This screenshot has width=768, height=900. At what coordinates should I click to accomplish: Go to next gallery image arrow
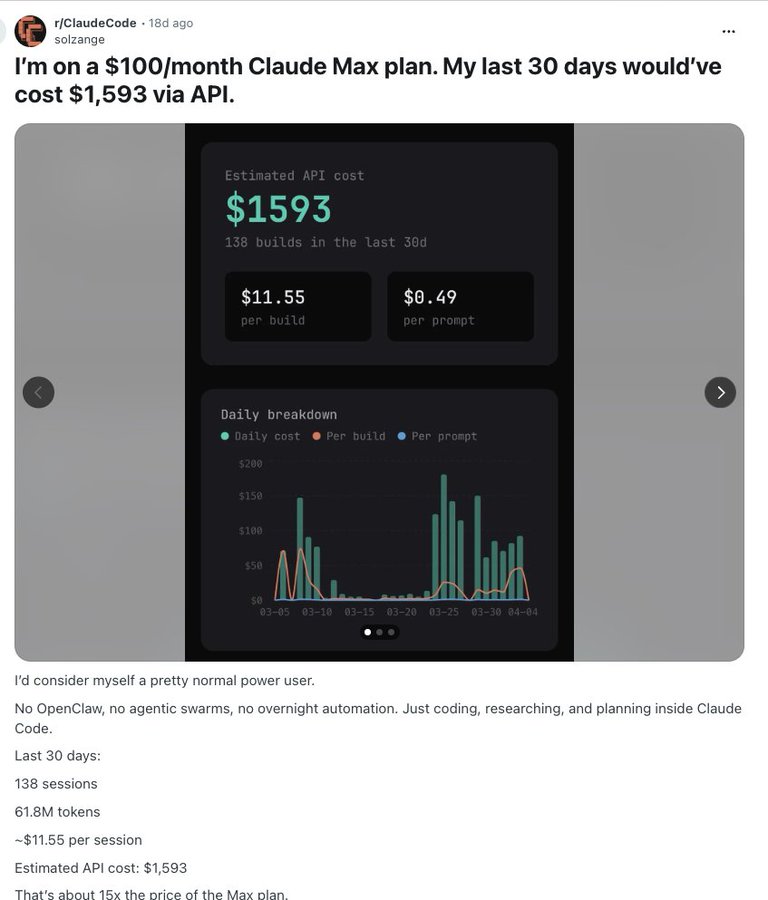click(x=720, y=393)
